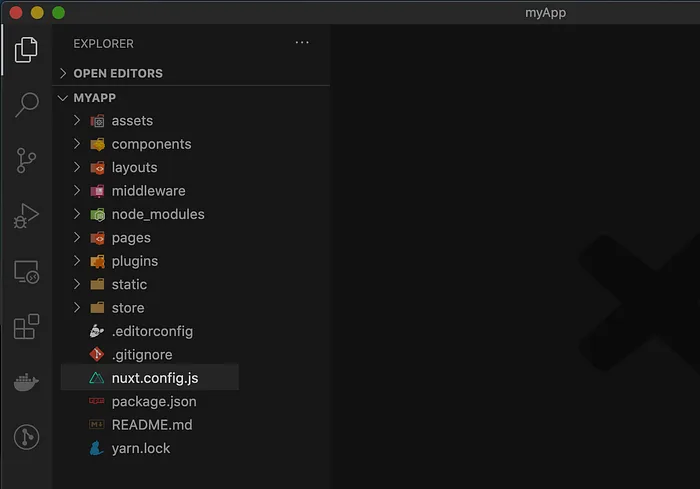The height and width of the screenshot is (489, 700).
Task: Select the layouts folder name
Action: (134, 168)
